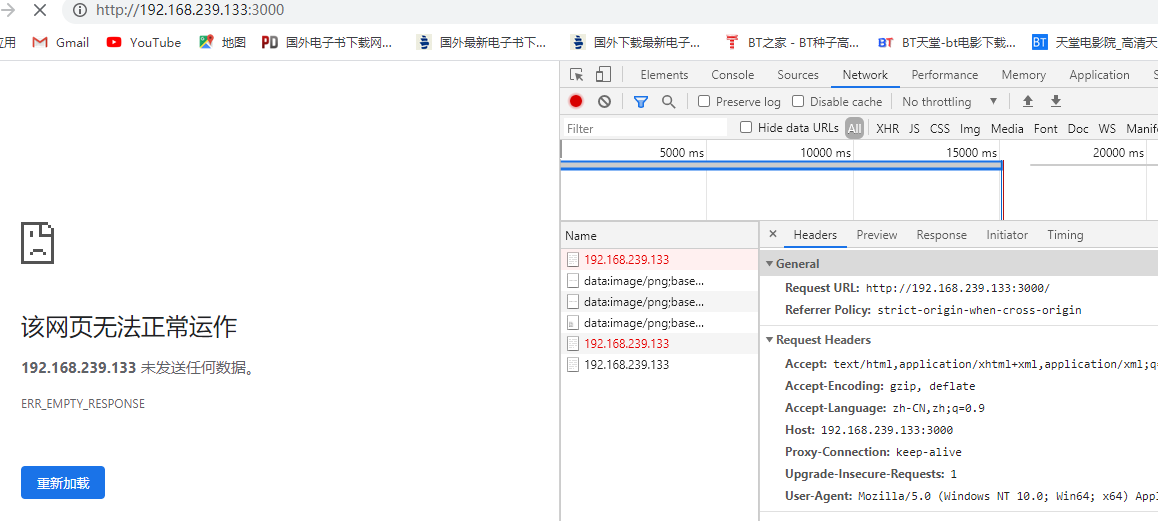This screenshot has width=1158, height=521.
Task: Open the Preview details tab
Action: tap(877, 235)
